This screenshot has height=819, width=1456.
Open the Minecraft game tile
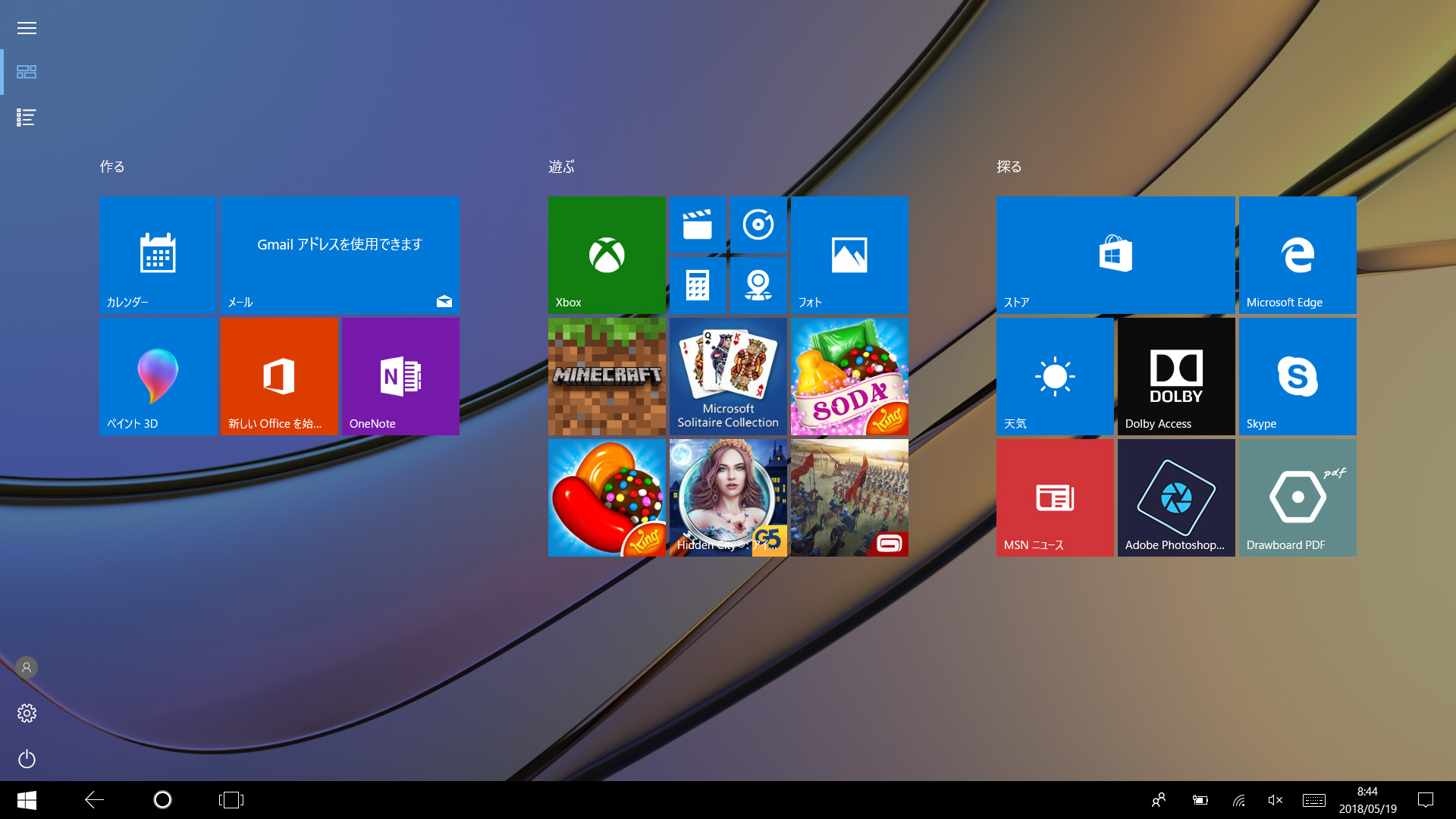coord(607,376)
